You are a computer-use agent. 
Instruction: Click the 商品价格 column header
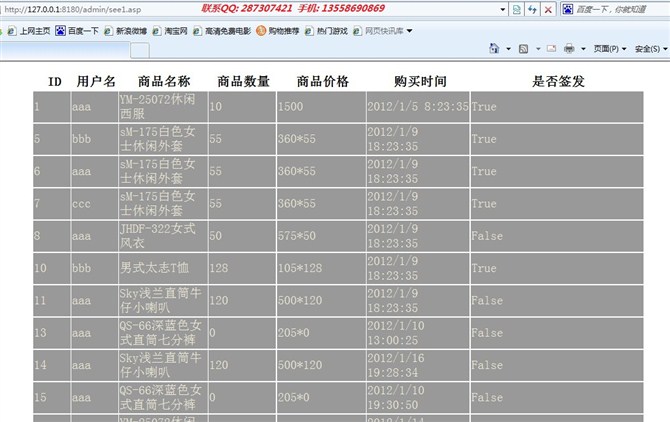[x=323, y=81]
